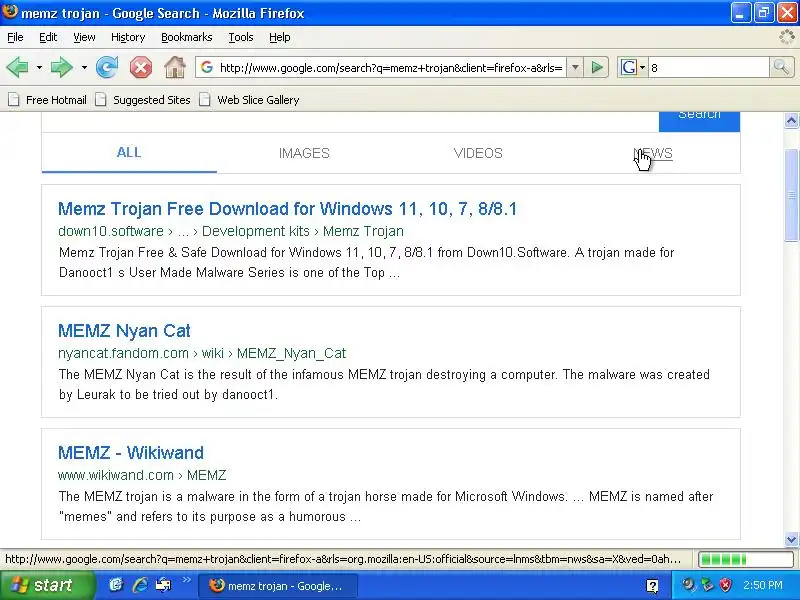Expand hidden Quick Launch icons chevron
The image size is (800, 600).
click(186, 580)
